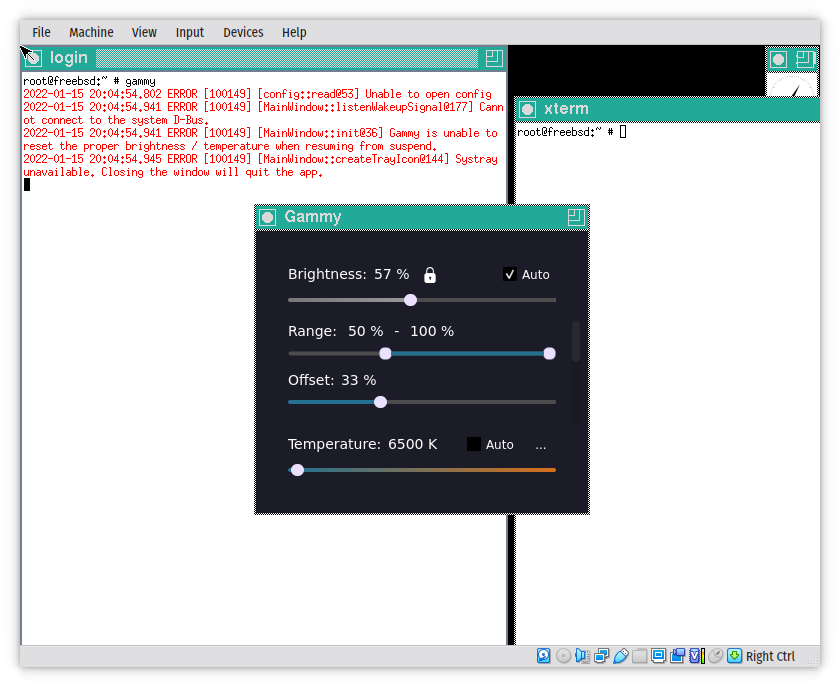Open the USB devices status icon
Viewport: 840px width, 687px height.
point(620,656)
